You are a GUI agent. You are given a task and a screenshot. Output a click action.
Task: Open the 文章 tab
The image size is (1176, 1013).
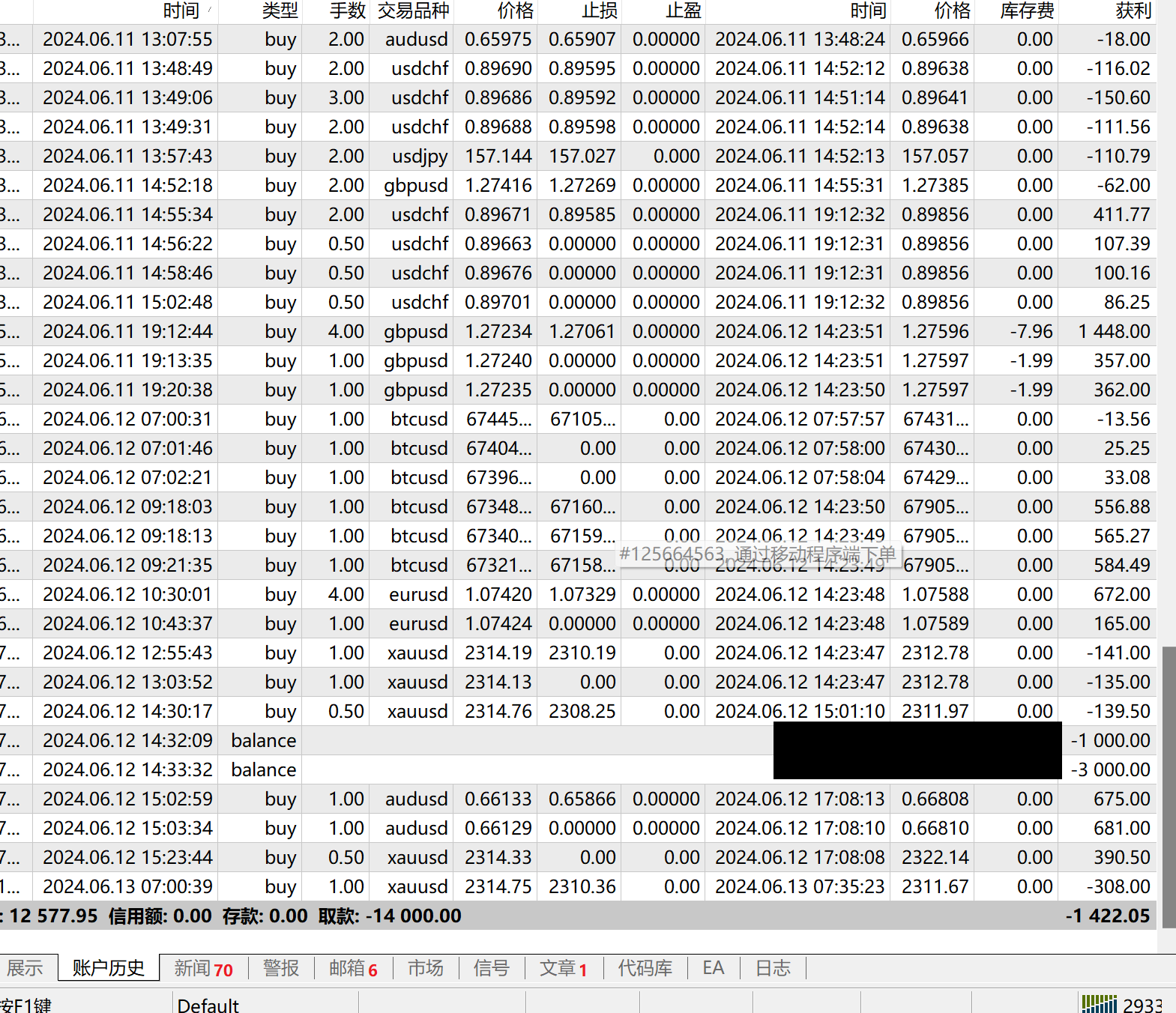562,969
